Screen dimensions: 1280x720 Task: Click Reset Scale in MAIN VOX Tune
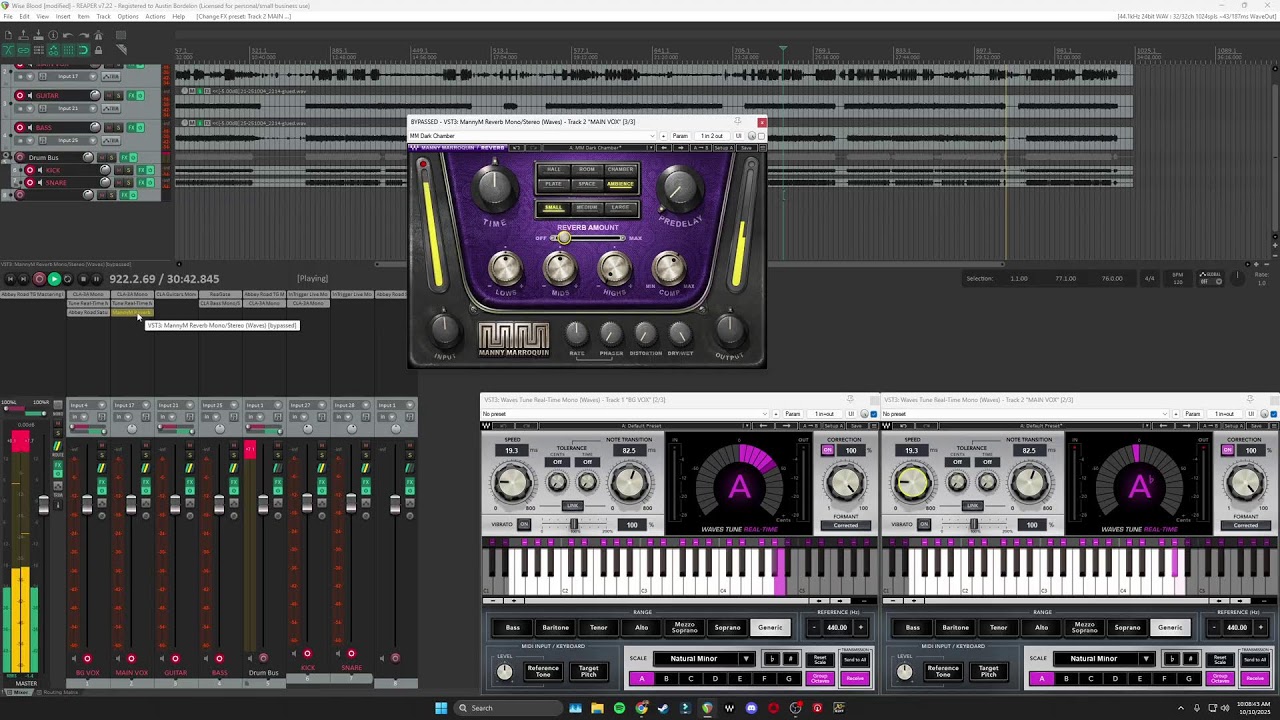[1220, 659]
